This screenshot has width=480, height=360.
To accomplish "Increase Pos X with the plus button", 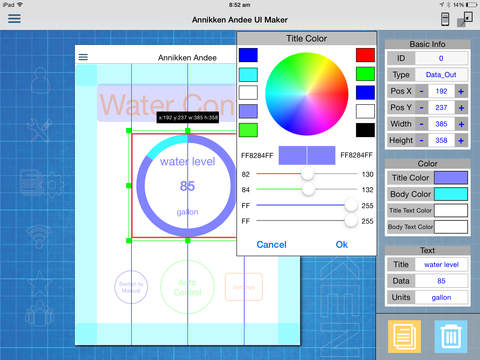I will [x=461, y=91].
